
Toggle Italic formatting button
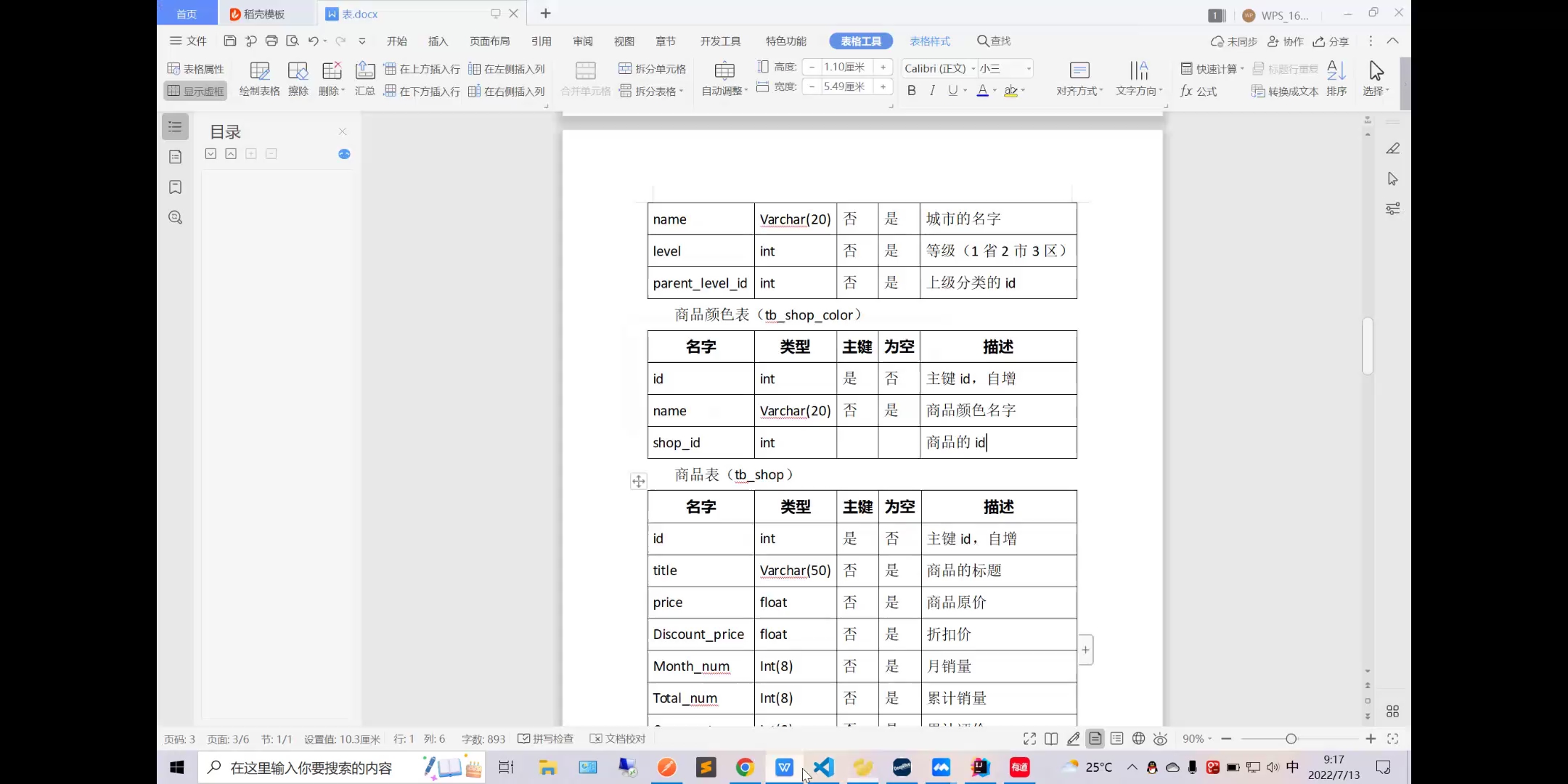(932, 91)
